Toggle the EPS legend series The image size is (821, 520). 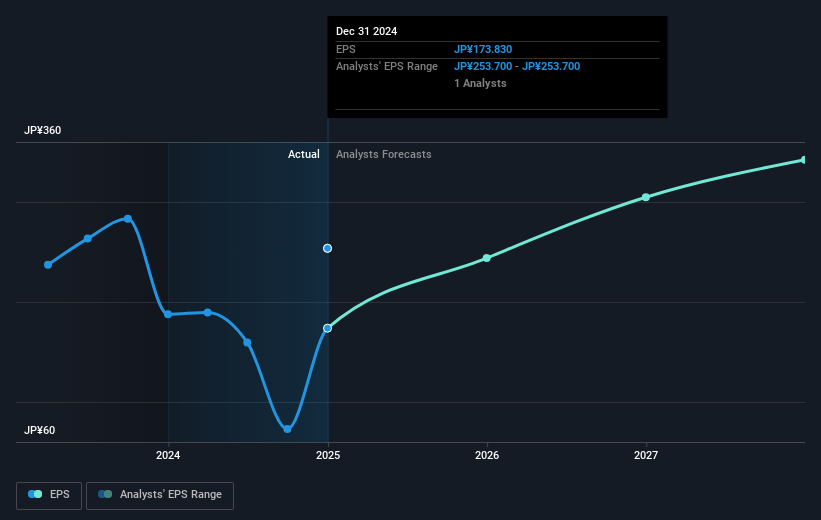click(x=49, y=495)
